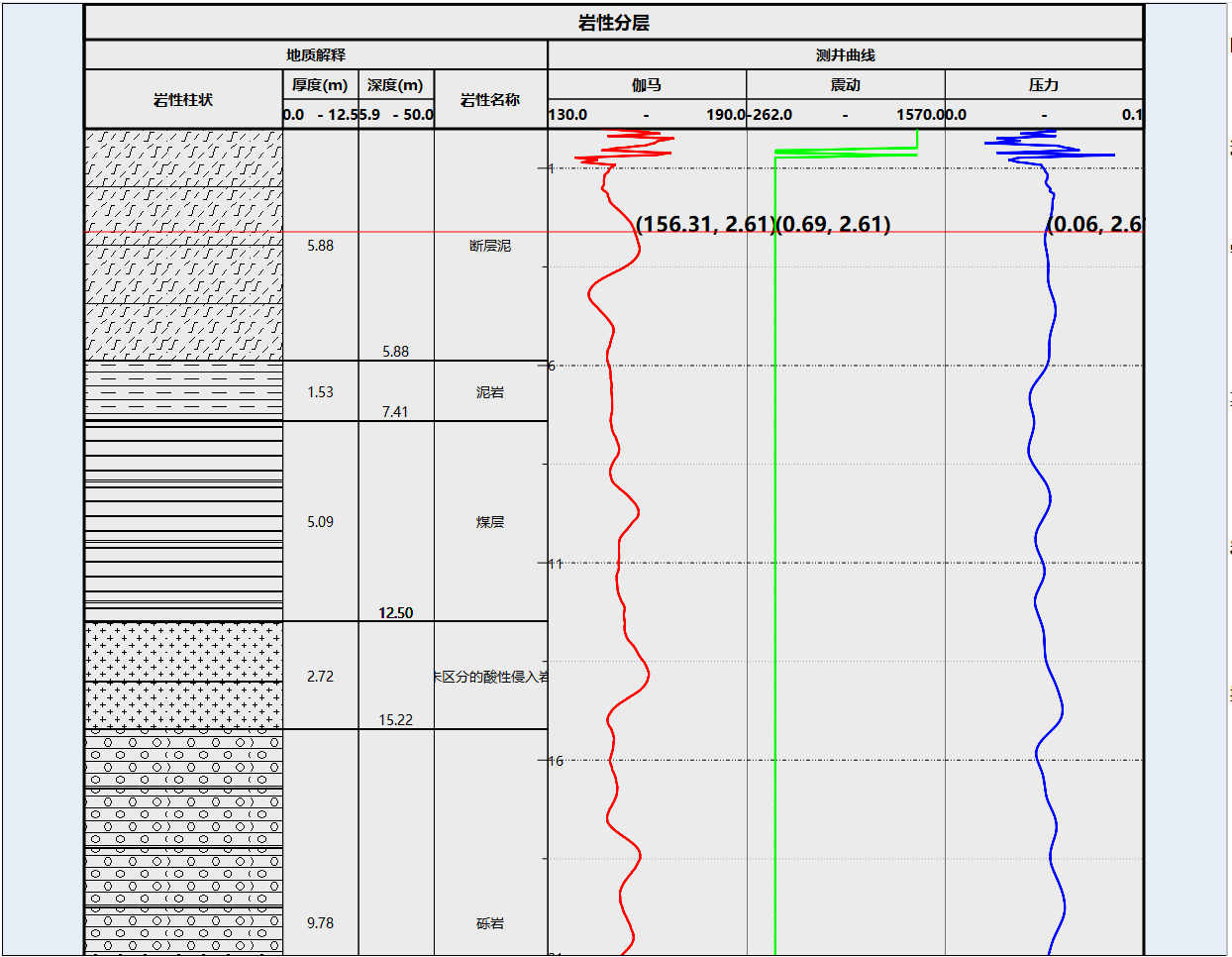The width and height of the screenshot is (1232, 957).
Task: Click the 岩性名称 column header
Action: pyautogui.click(x=490, y=99)
